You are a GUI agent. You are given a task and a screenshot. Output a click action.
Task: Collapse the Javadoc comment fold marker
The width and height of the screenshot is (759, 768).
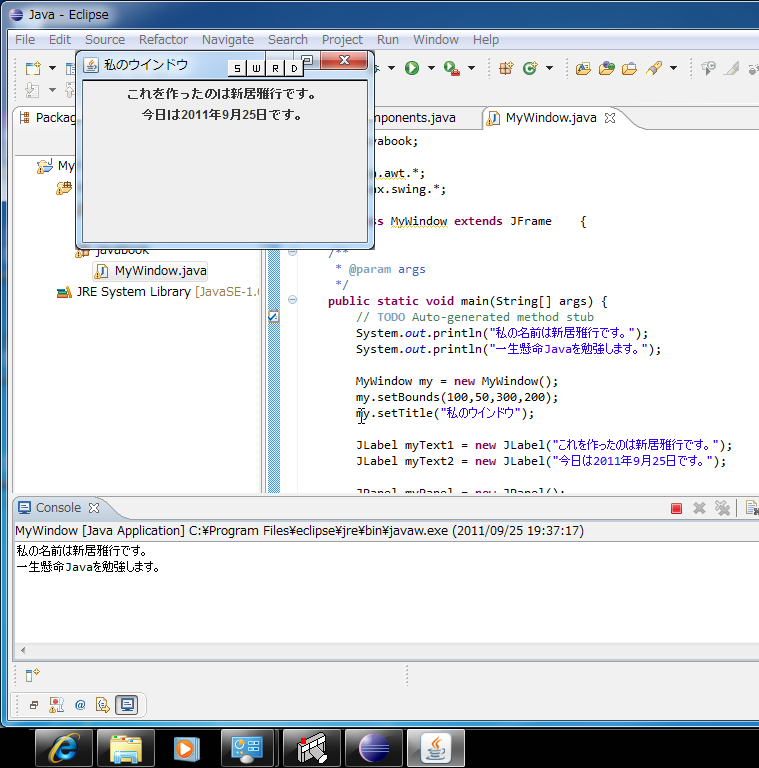(292, 252)
